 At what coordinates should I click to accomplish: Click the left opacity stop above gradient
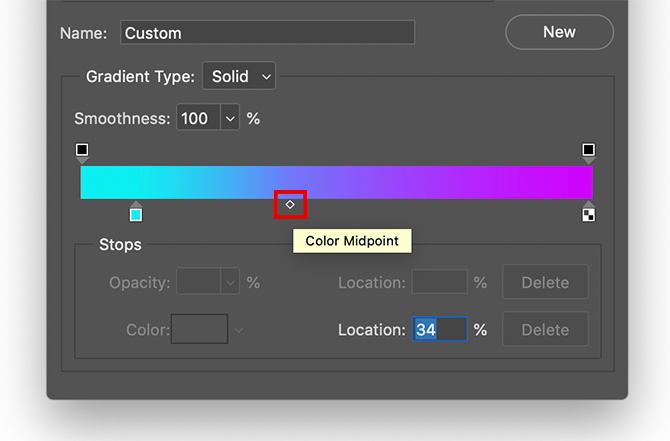[82, 151]
